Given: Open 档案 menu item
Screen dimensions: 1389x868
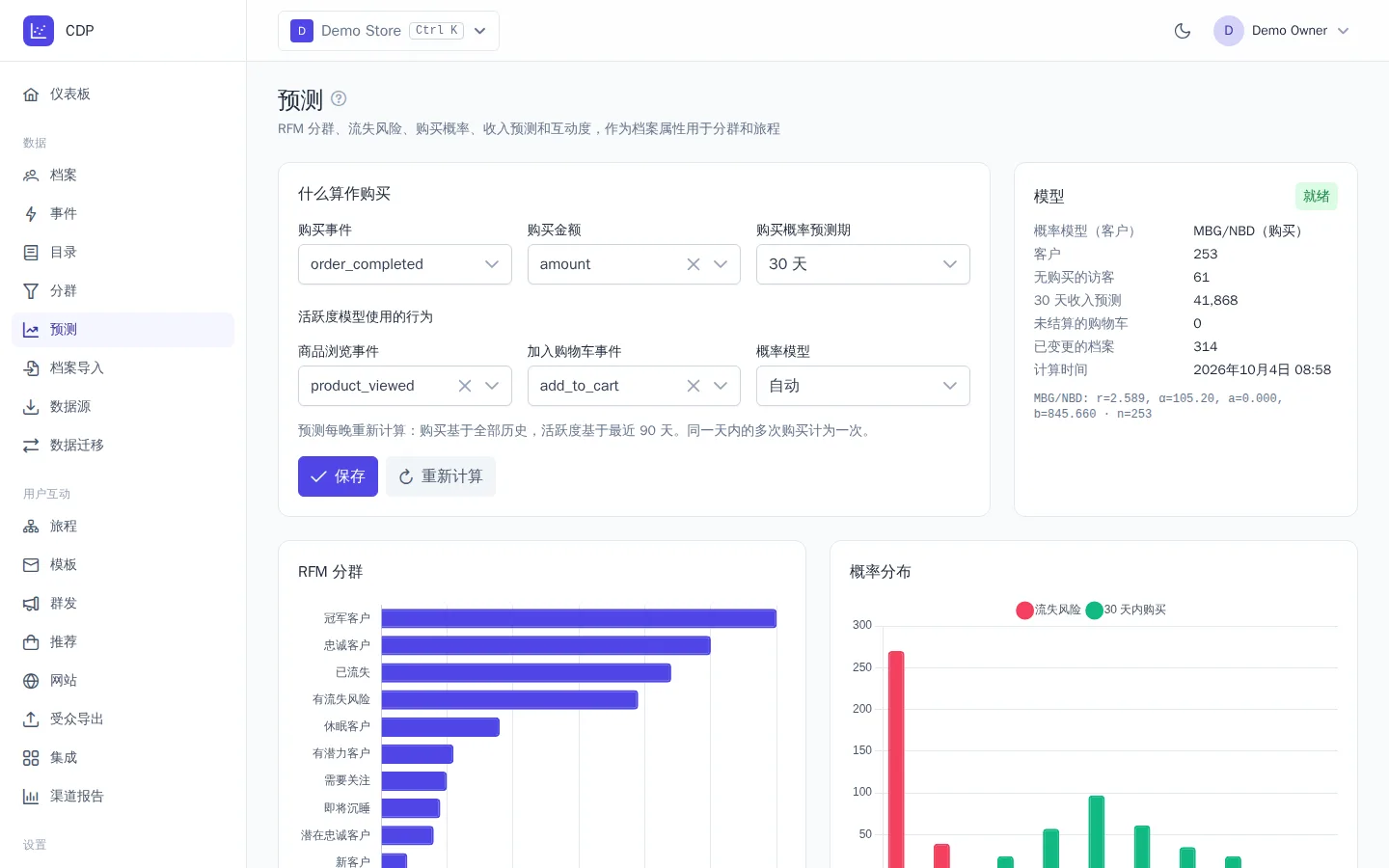Looking at the screenshot, I should tap(123, 176).
